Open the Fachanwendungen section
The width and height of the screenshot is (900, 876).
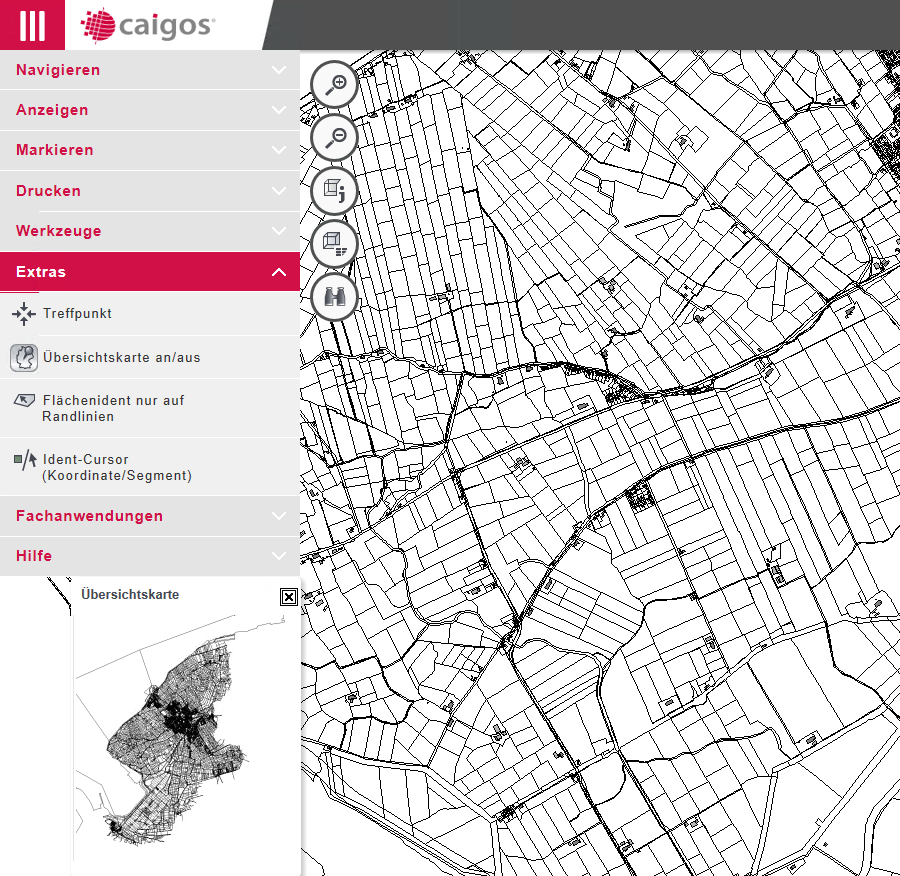tap(89, 516)
